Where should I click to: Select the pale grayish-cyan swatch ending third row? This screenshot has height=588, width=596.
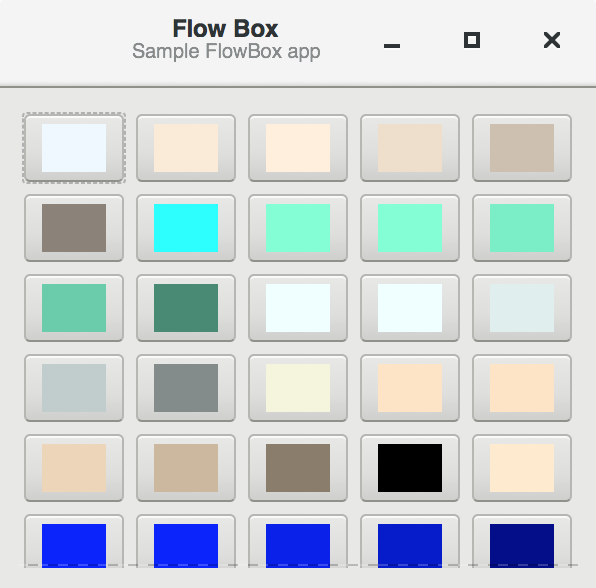pyautogui.click(x=522, y=308)
